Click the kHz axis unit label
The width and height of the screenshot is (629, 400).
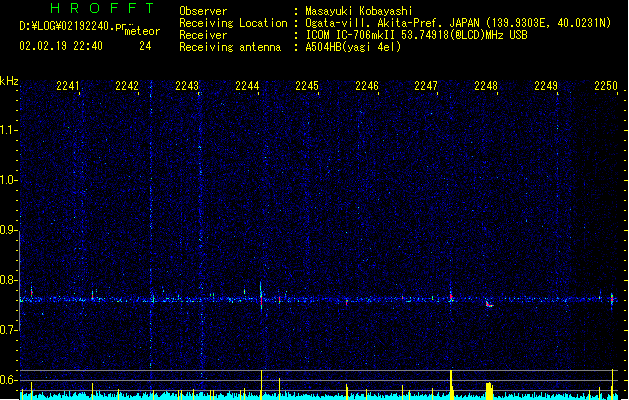(9, 81)
